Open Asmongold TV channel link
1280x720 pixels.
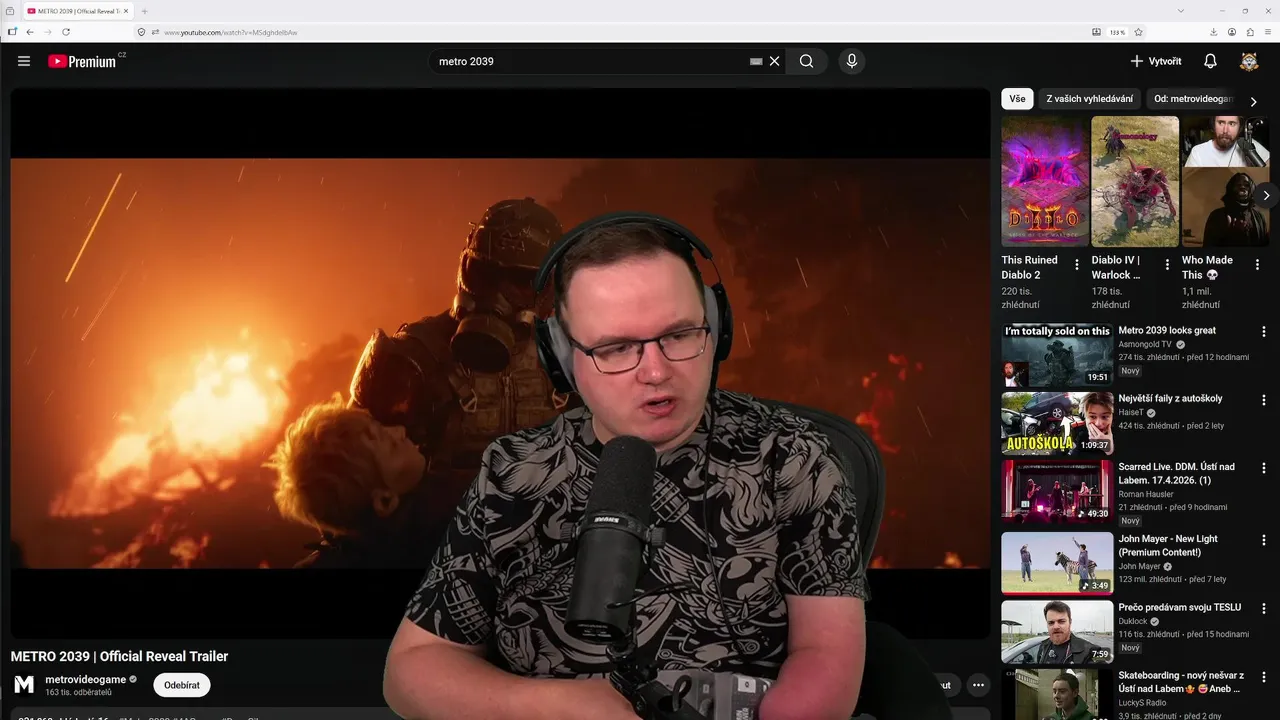(x=1145, y=344)
